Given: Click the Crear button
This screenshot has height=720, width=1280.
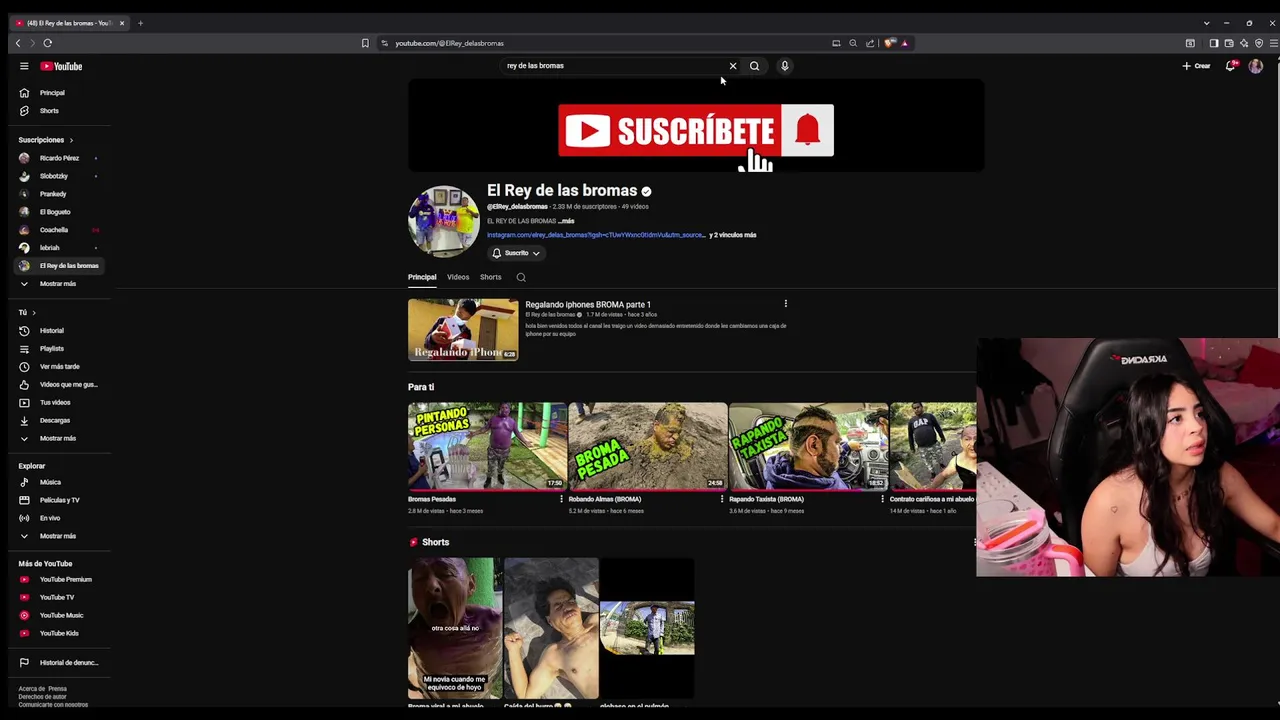Looking at the screenshot, I should click(x=1196, y=66).
